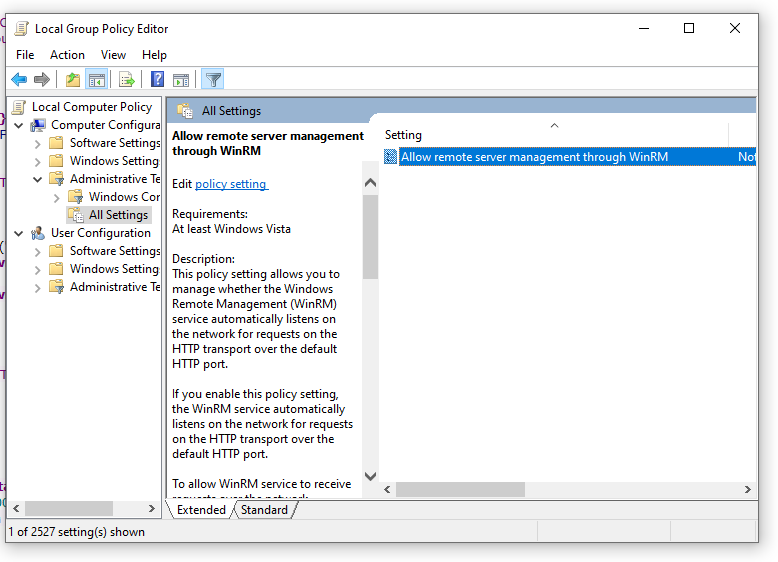This screenshot has width=778, height=562.
Task: Select All Settings in the tree
Action: pyautogui.click(x=118, y=215)
